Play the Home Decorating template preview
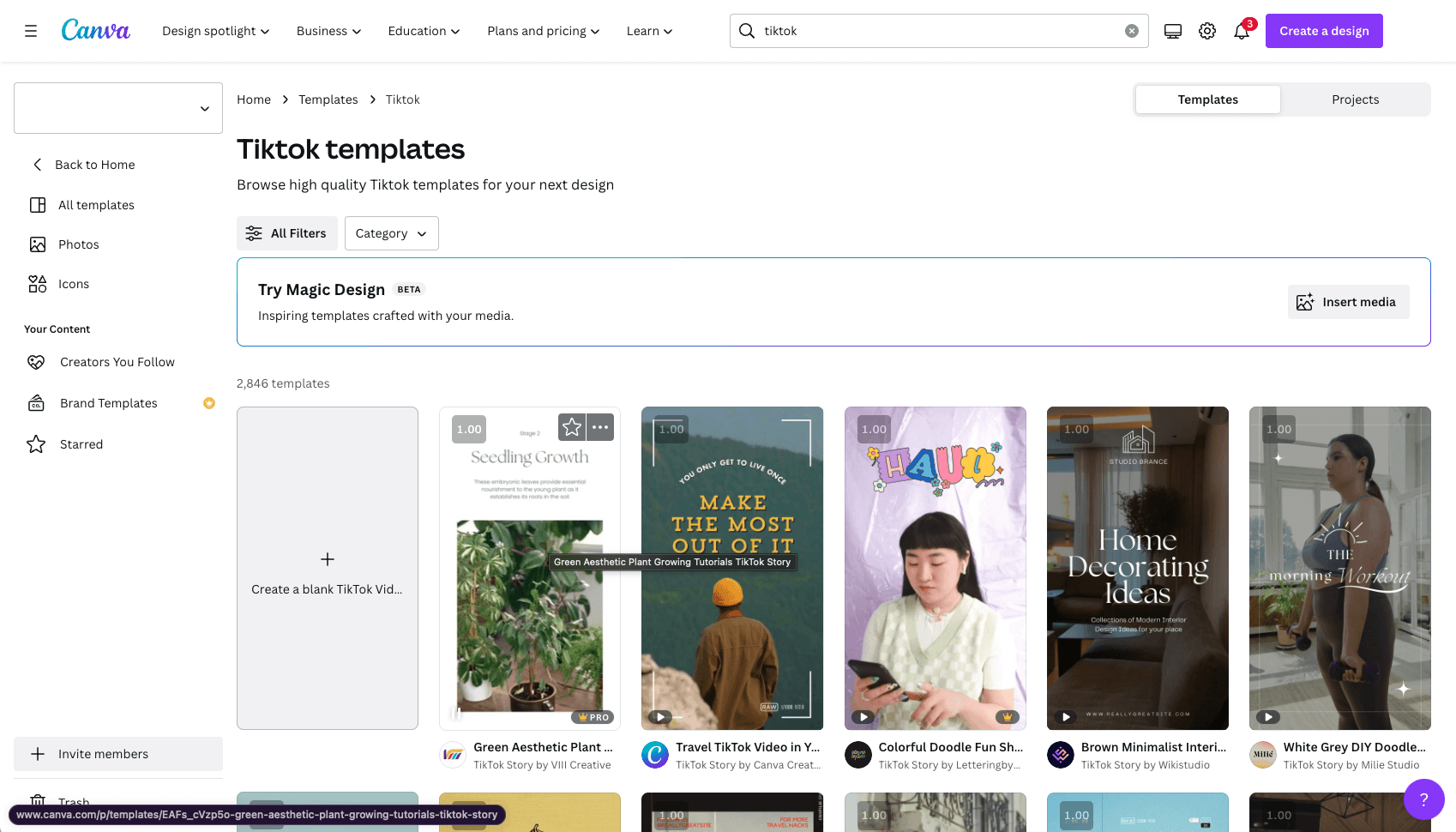 [1066, 717]
